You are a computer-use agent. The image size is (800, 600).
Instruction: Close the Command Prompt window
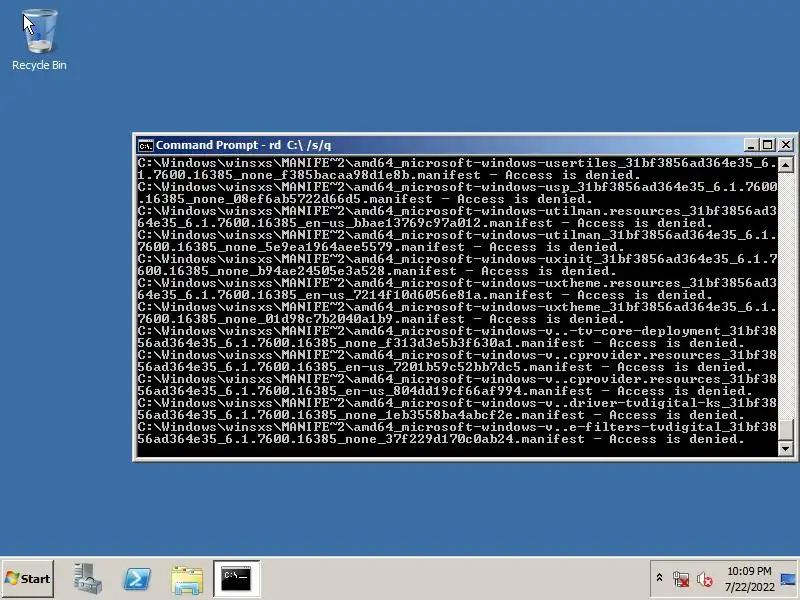[x=786, y=145]
